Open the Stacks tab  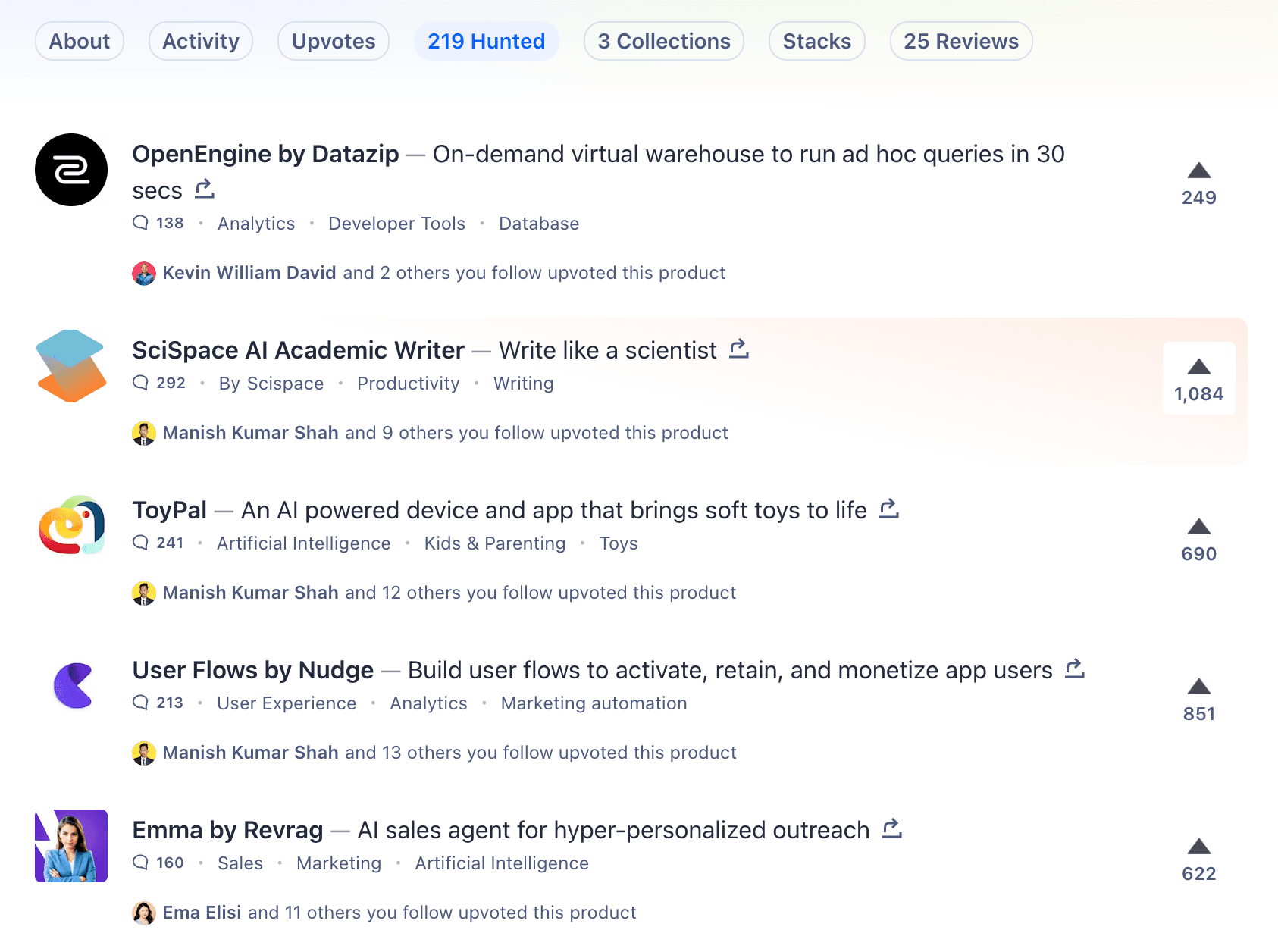pyautogui.click(x=817, y=41)
